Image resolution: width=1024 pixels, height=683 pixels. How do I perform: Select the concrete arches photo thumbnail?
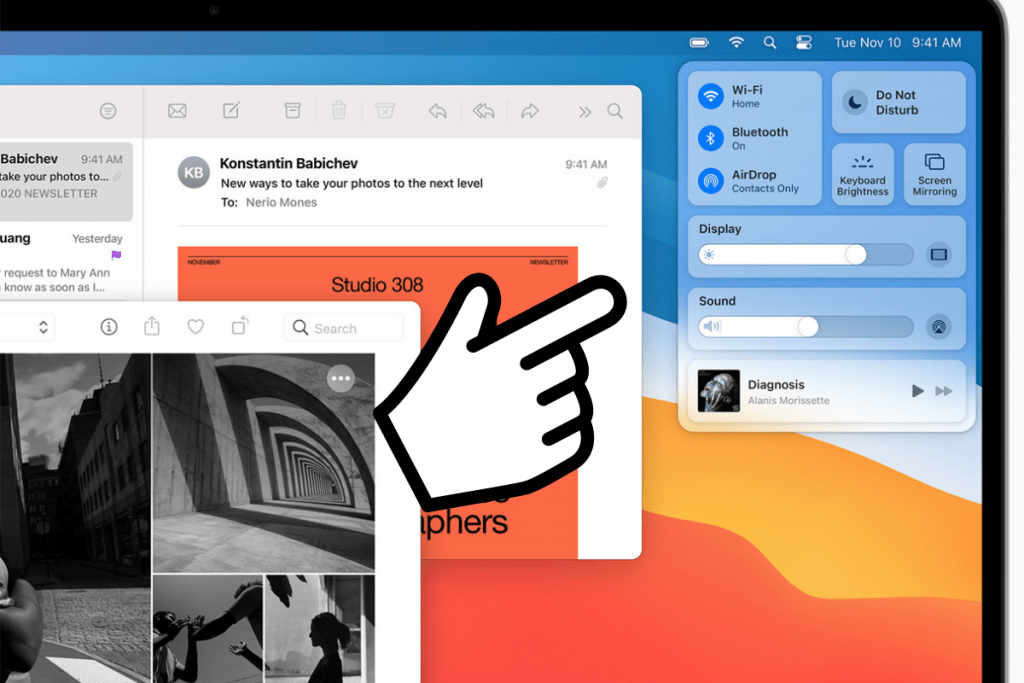pos(263,462)
